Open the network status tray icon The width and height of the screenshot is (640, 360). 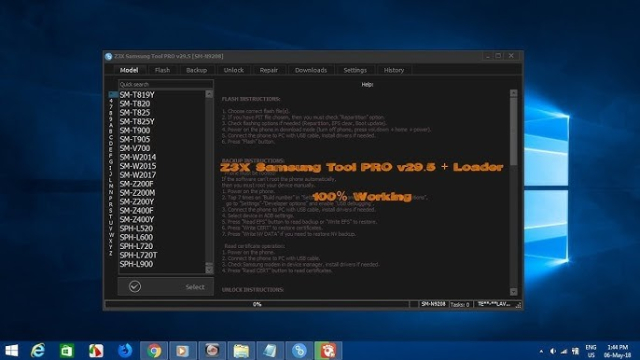click(x=564, y=351)
